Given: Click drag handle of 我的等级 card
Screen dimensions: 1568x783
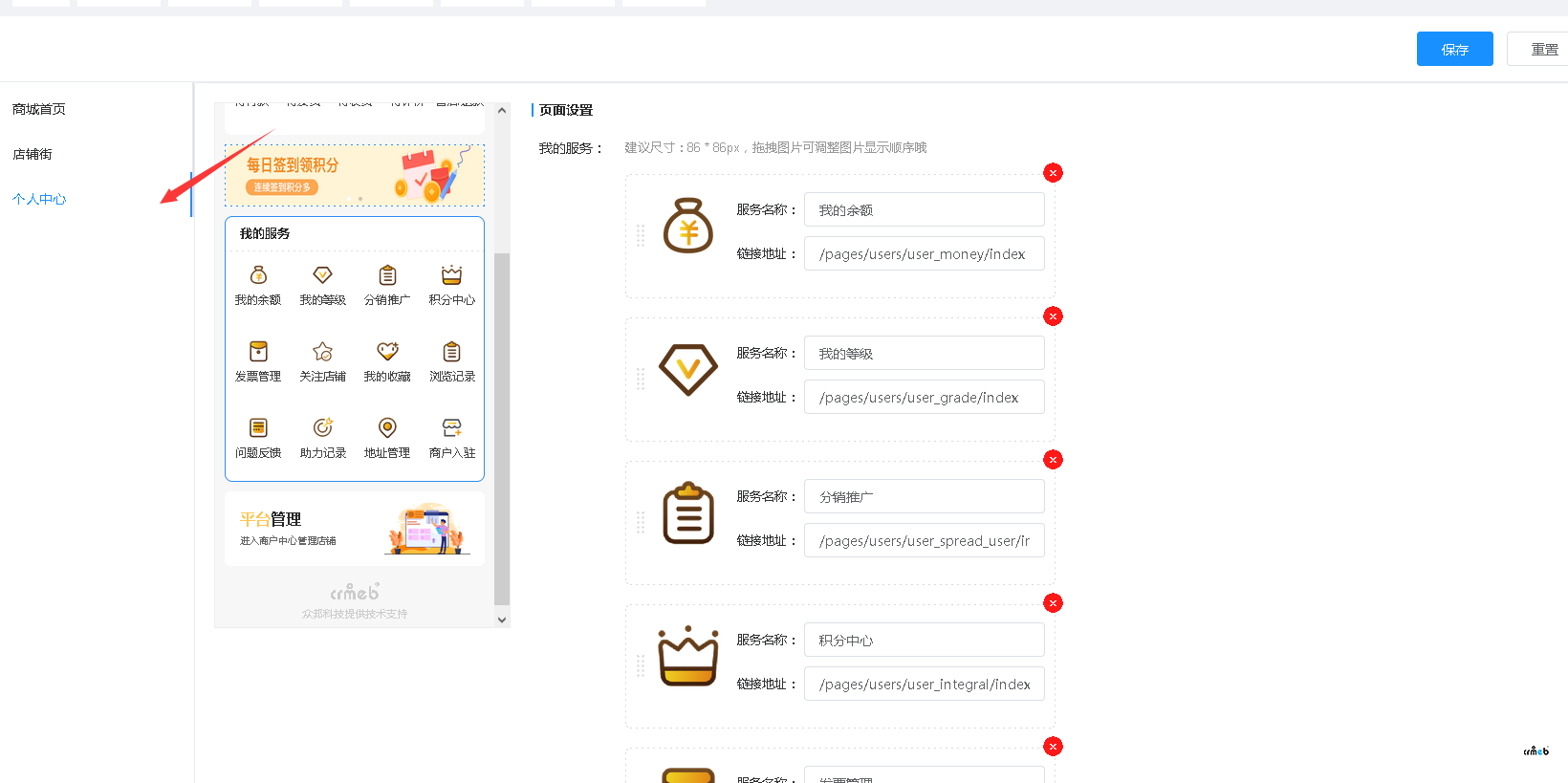Looking at the screenshot, I should coord(641,380).
